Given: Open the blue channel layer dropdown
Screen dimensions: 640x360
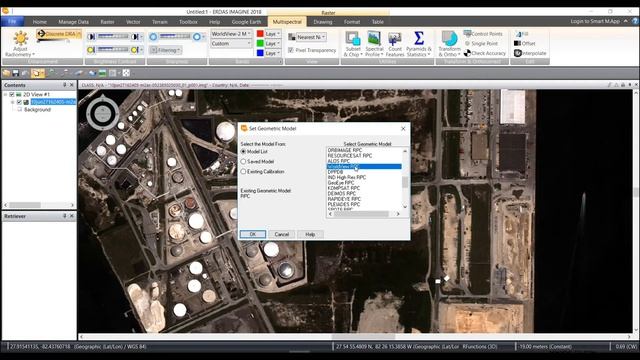Looking at the screenshot, I should point(273,53).
